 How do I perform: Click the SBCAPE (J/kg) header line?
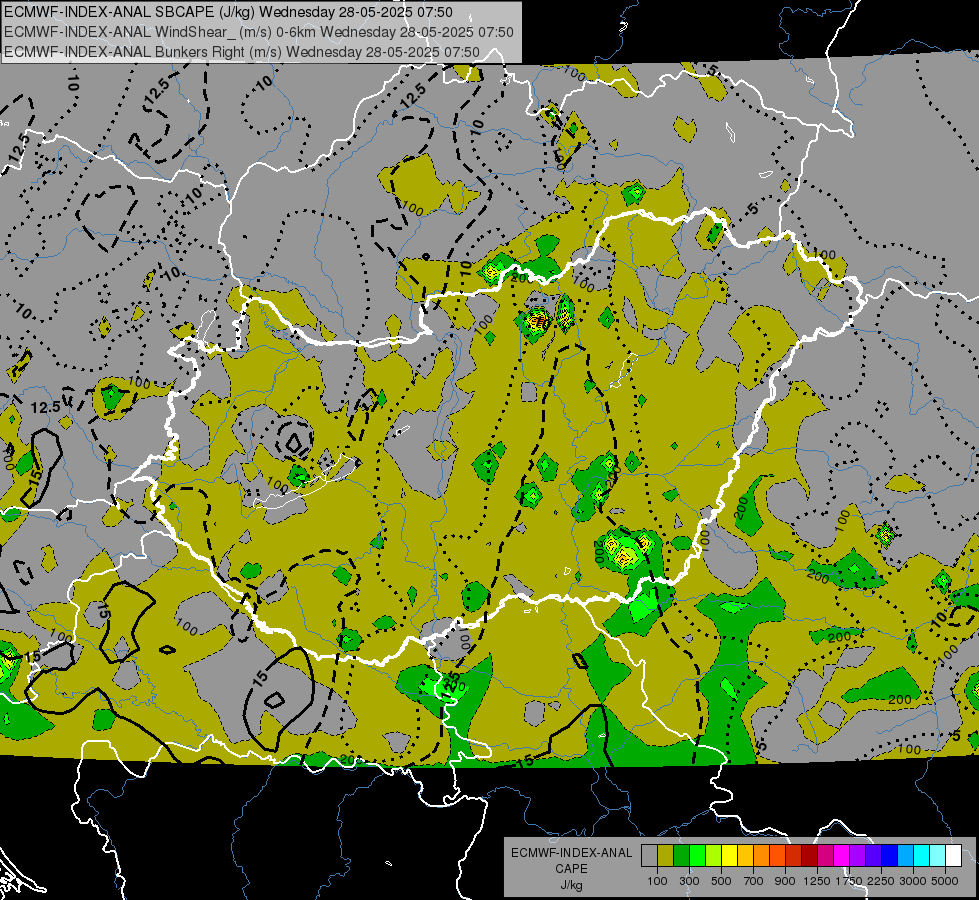coord(229,12)
